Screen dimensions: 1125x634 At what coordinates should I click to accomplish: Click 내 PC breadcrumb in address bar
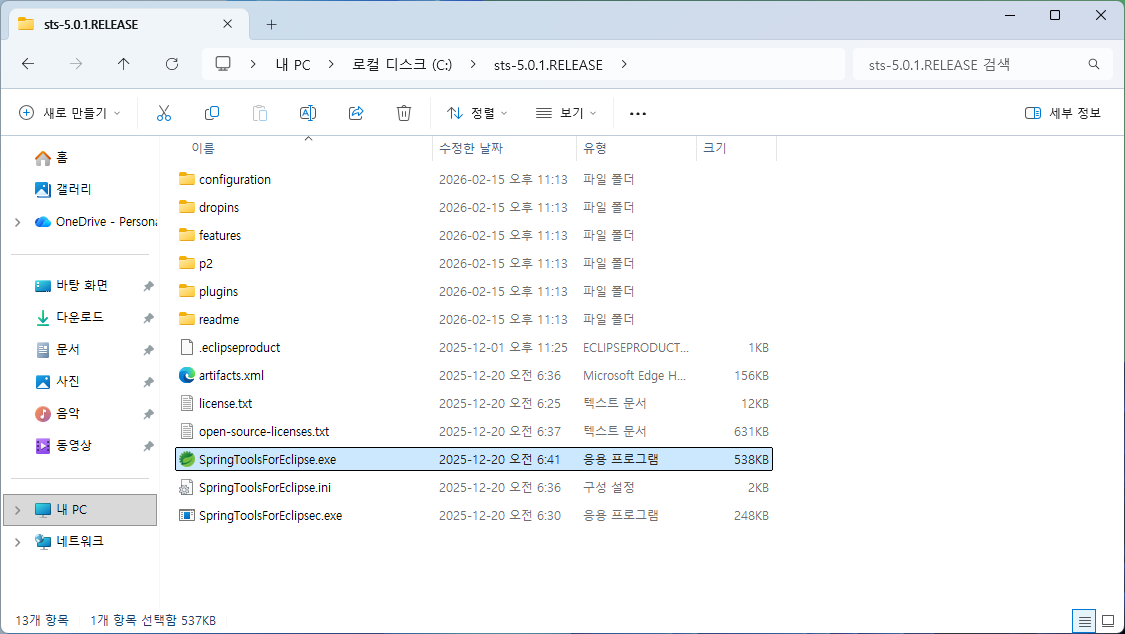[293, 65]
